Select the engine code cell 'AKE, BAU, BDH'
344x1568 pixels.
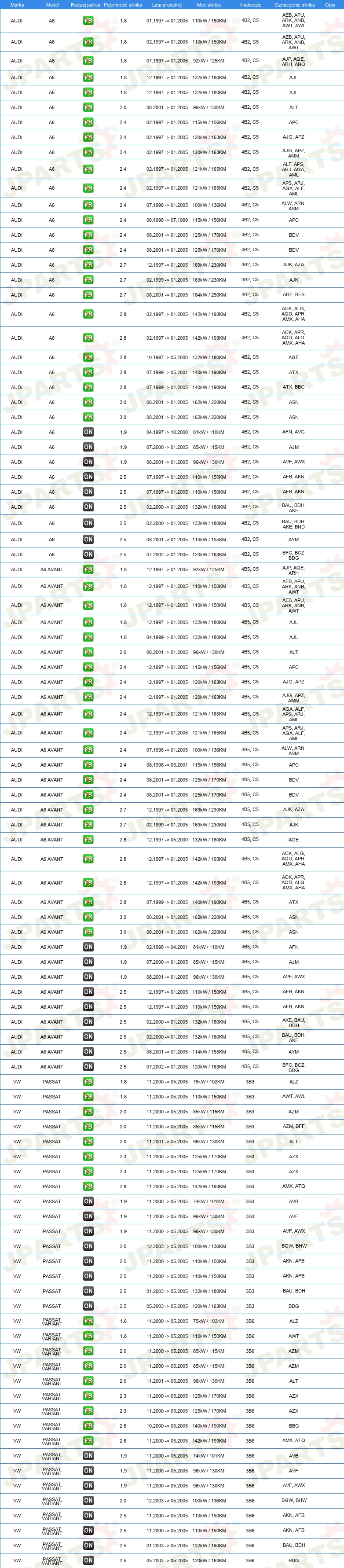pyautogui.click(x=293, y=1023)
